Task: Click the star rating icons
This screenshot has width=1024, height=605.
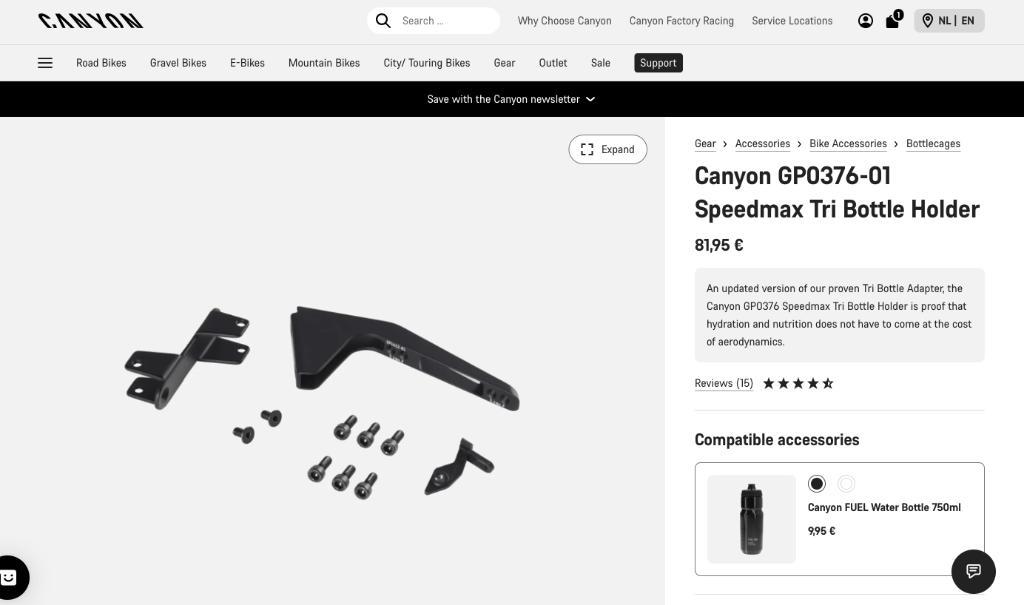Action: pos(798,383)
